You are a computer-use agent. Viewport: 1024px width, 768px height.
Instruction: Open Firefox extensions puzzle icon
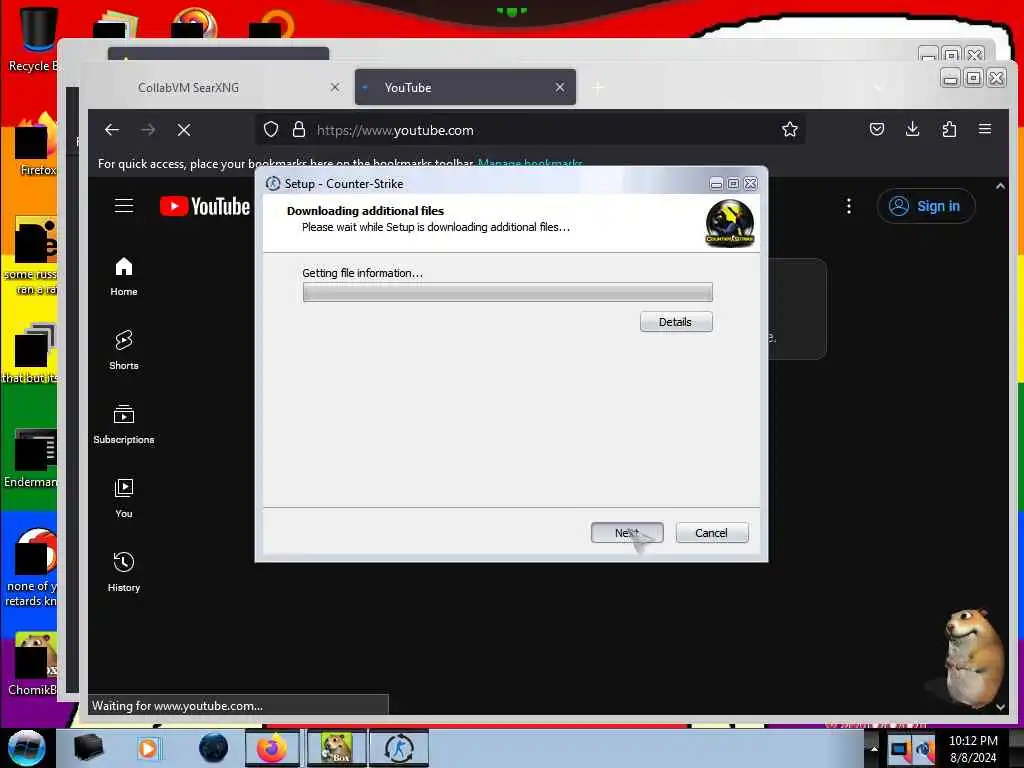click(x=949, y=129)
